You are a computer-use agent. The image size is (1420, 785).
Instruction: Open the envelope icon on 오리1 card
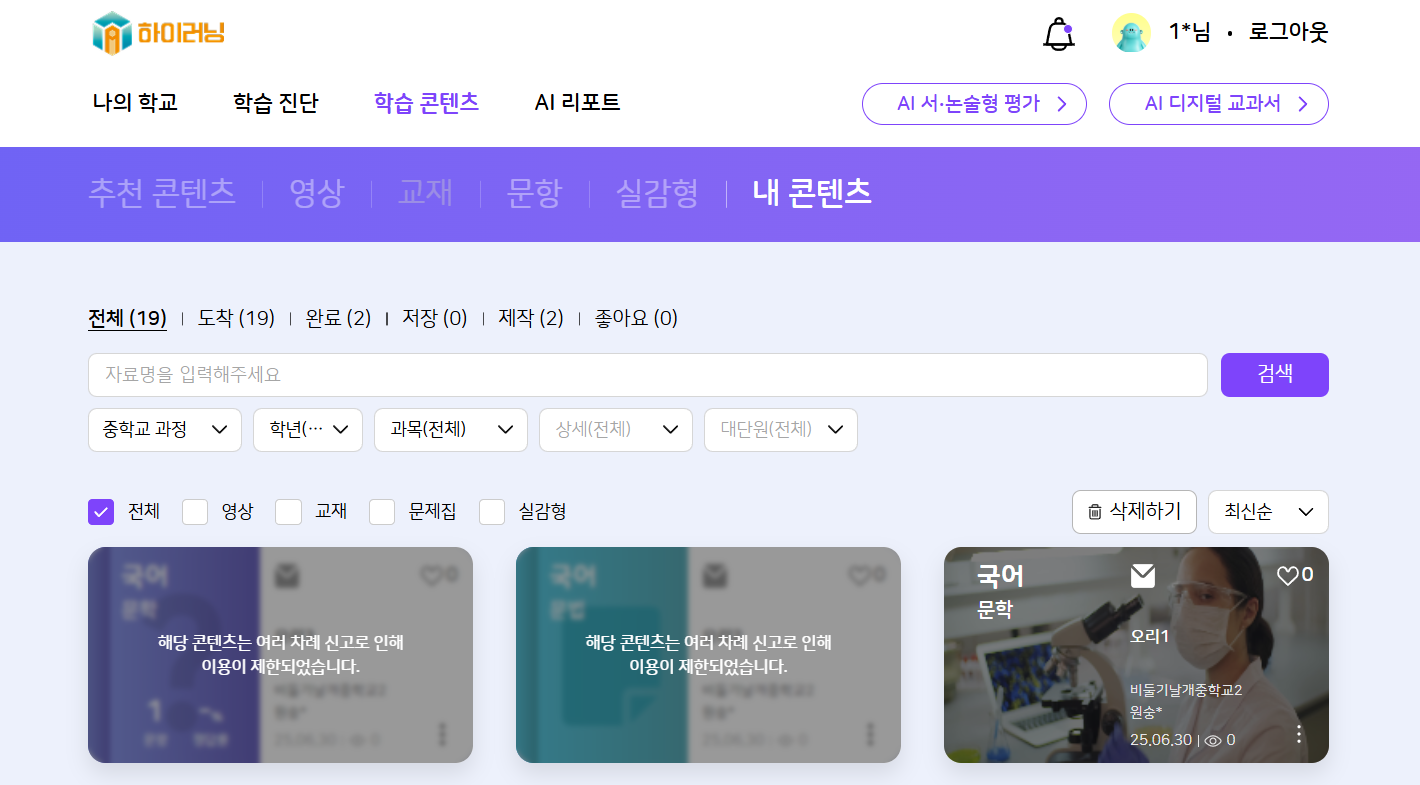(1143, 576)
